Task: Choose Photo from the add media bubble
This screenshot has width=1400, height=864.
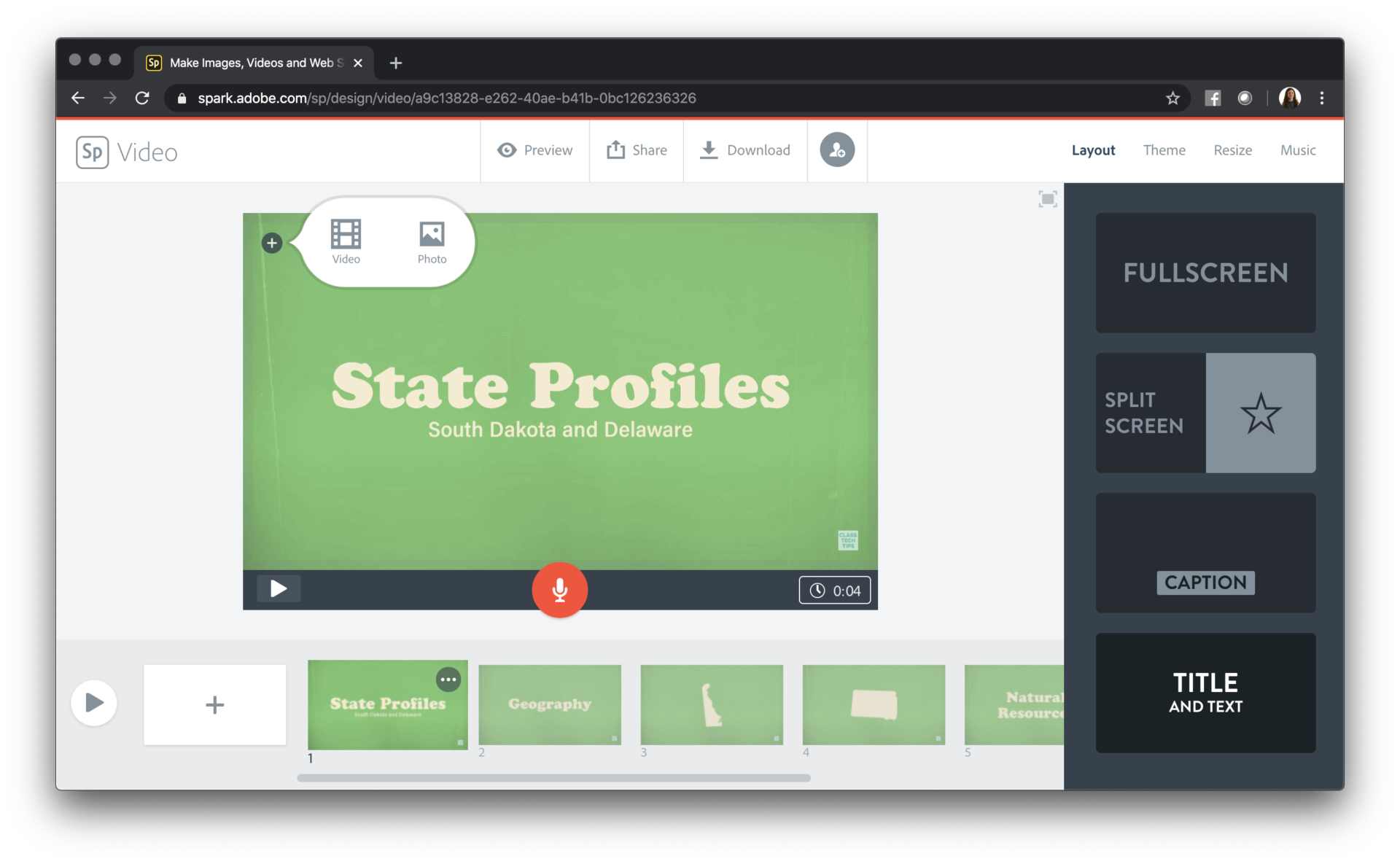Action: pyautogui.click(x=431, y=241)
